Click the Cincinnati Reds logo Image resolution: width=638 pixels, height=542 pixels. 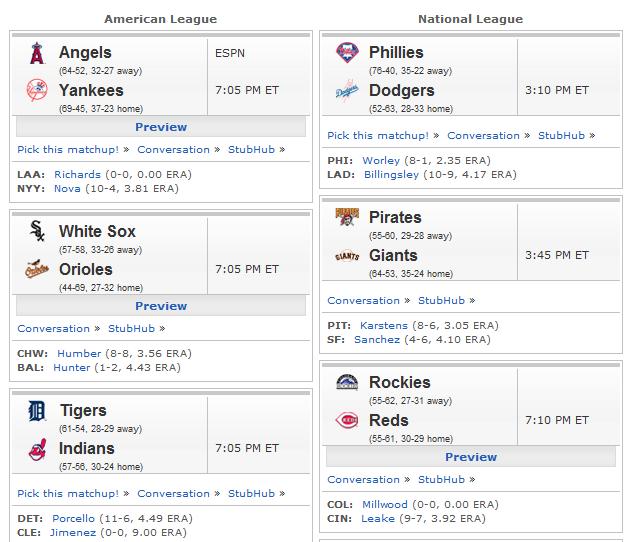[x=347, y=420]
